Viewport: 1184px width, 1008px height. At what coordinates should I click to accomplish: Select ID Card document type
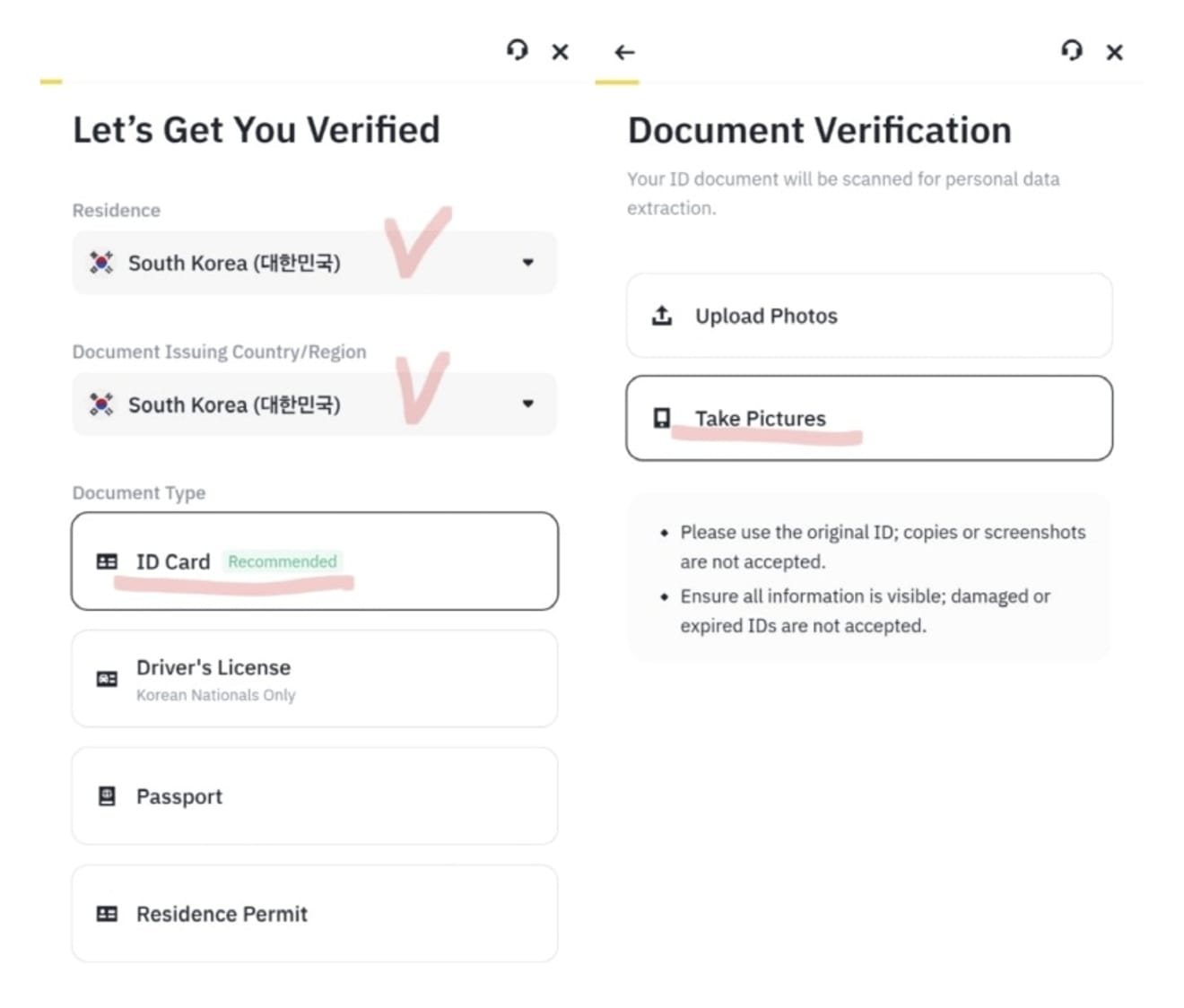315,561
